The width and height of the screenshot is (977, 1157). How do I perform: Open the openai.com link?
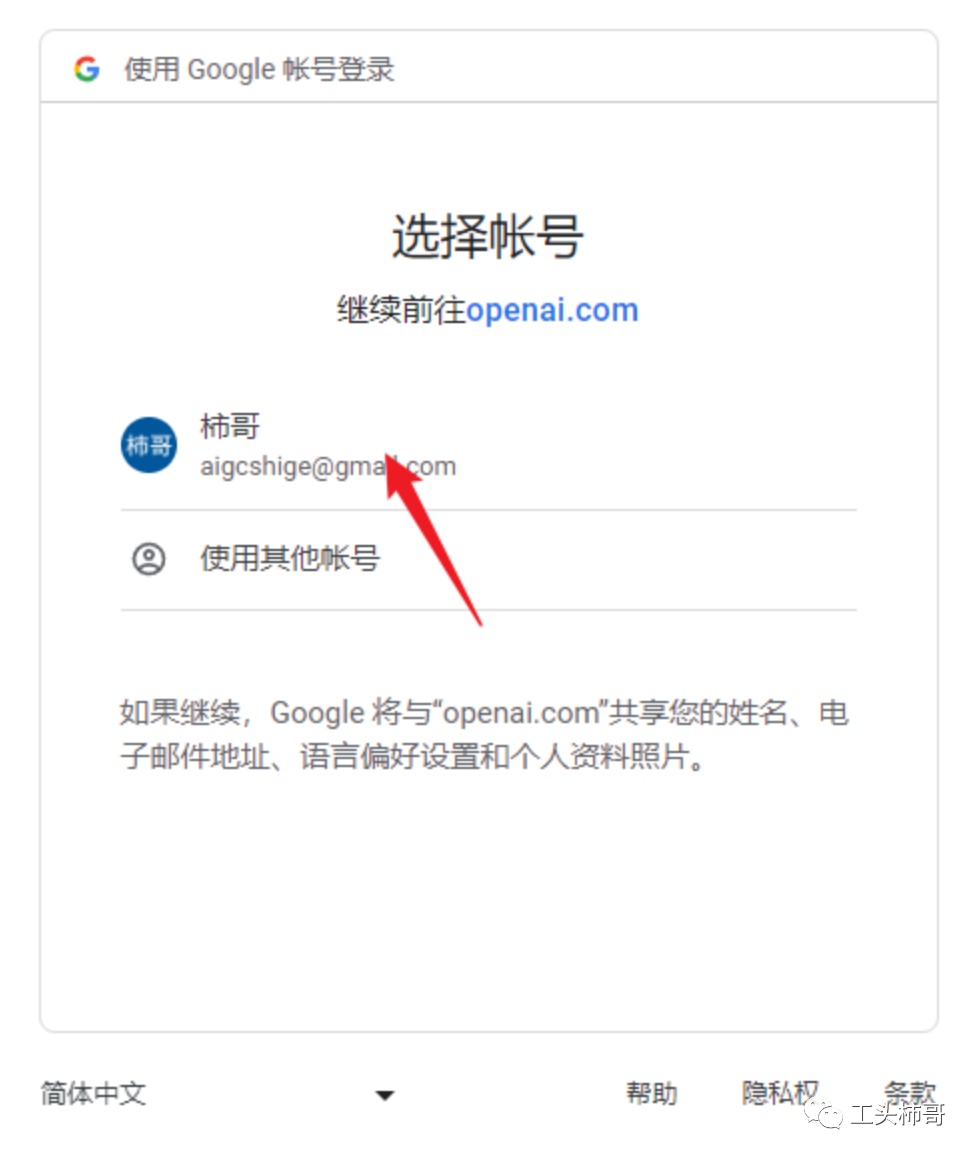552,310
